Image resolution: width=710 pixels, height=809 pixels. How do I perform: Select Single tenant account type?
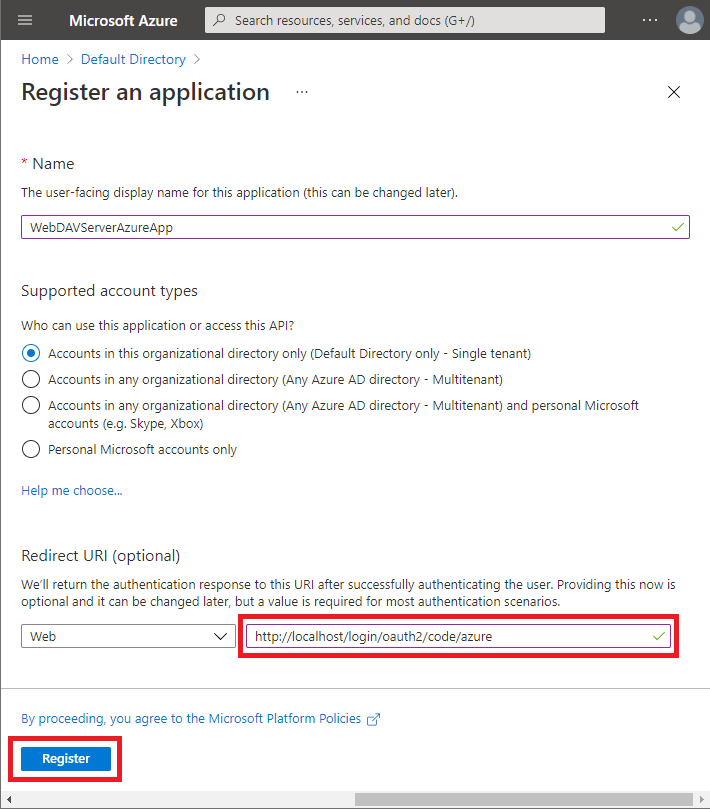31,353
